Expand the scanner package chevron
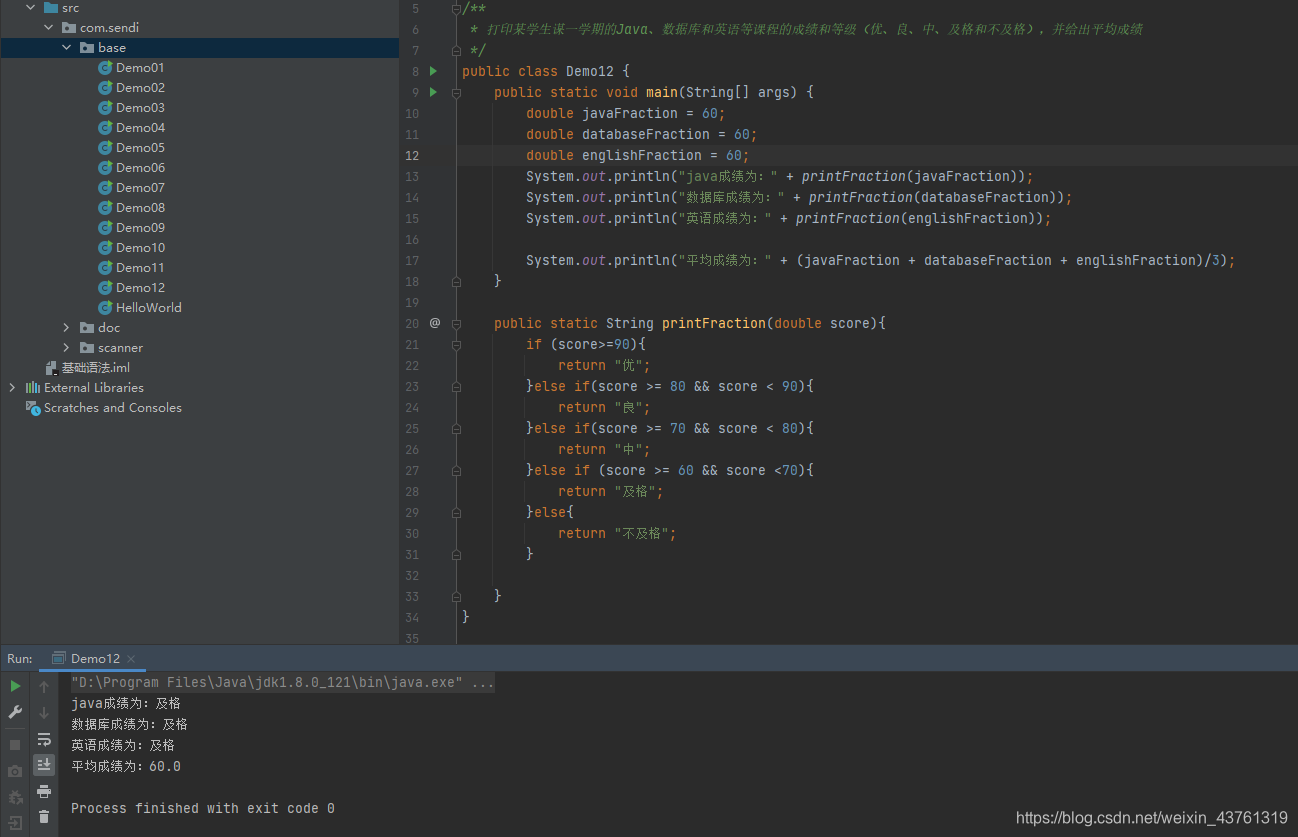 66,348
